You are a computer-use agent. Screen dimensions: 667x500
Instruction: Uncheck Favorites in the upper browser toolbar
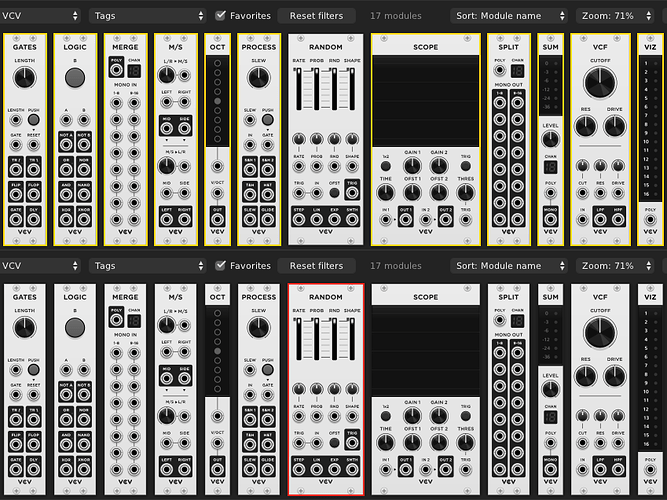coord(220,16)
